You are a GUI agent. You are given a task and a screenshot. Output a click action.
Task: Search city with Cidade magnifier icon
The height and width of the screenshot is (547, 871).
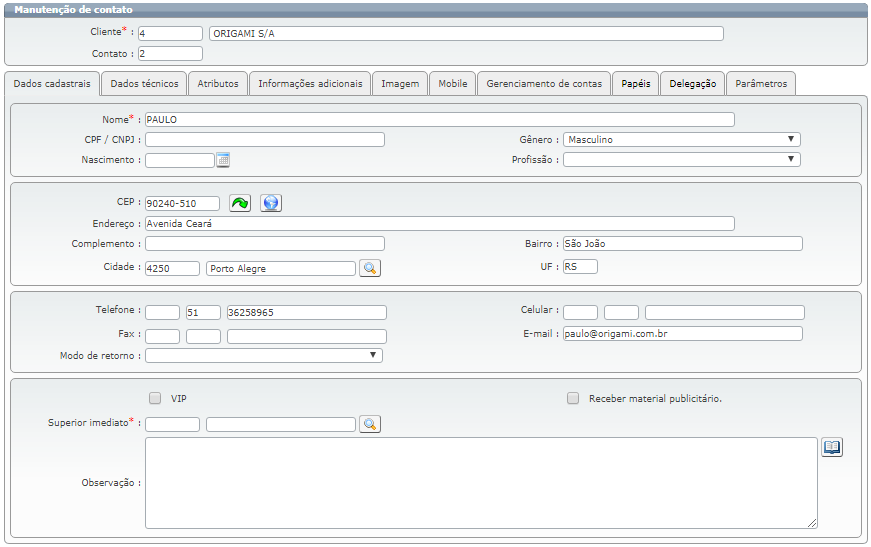coord(370,268)
